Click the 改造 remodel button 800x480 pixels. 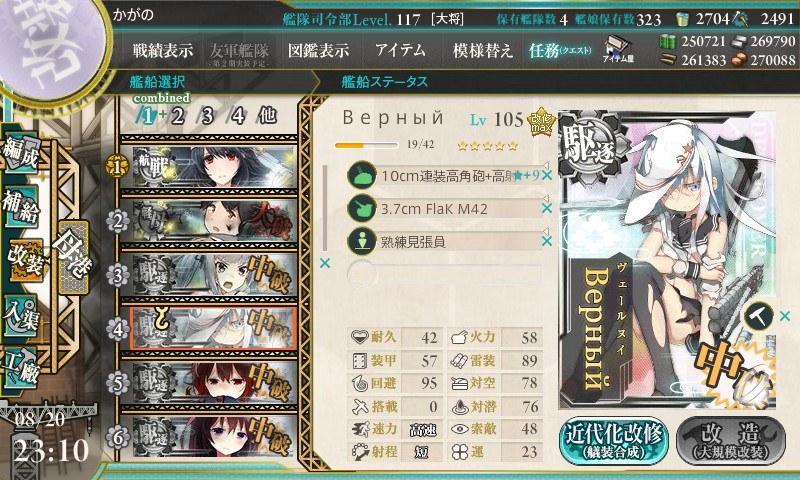(731, 441)
